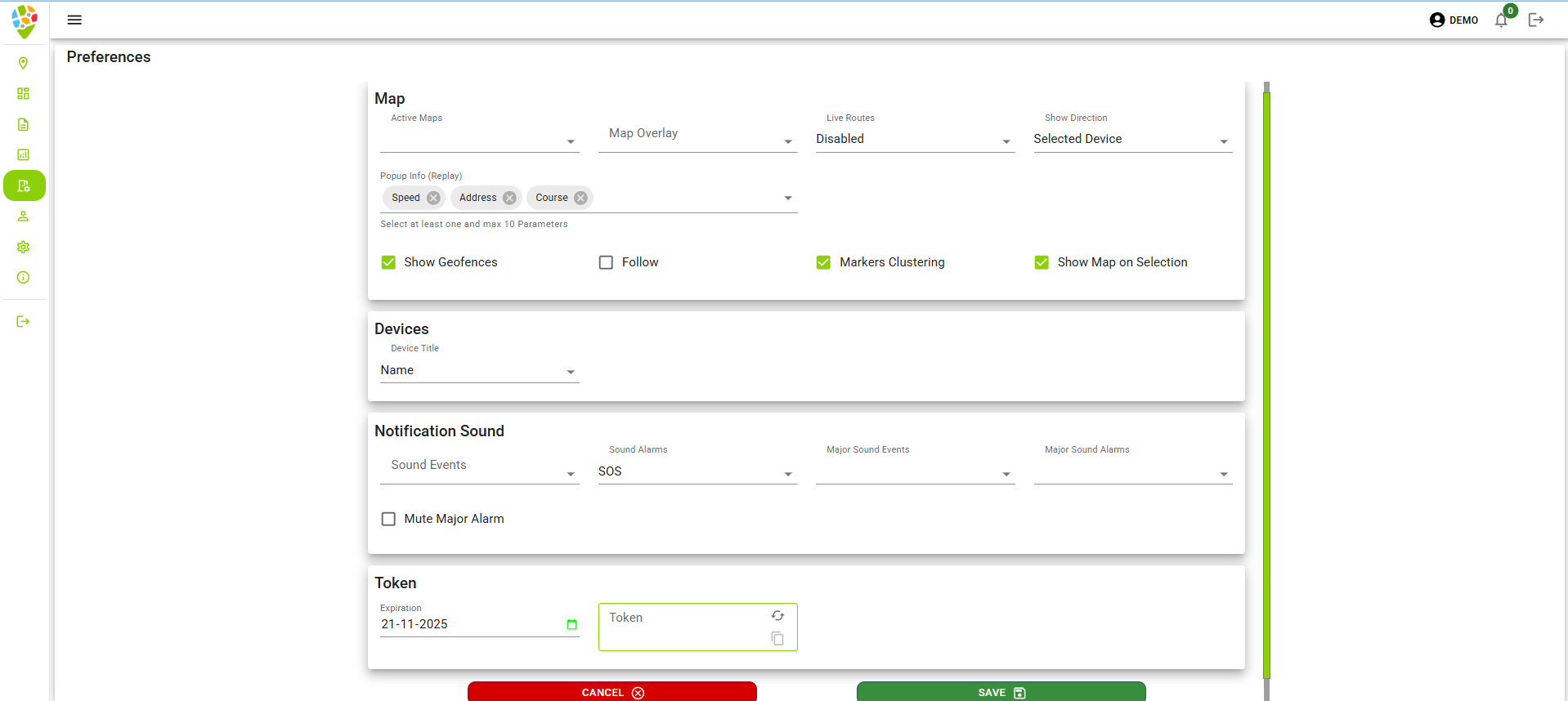The height and width of the screenshot is (701, 1568).
Task: Check Mute Major Alarm
Action: 388,519
